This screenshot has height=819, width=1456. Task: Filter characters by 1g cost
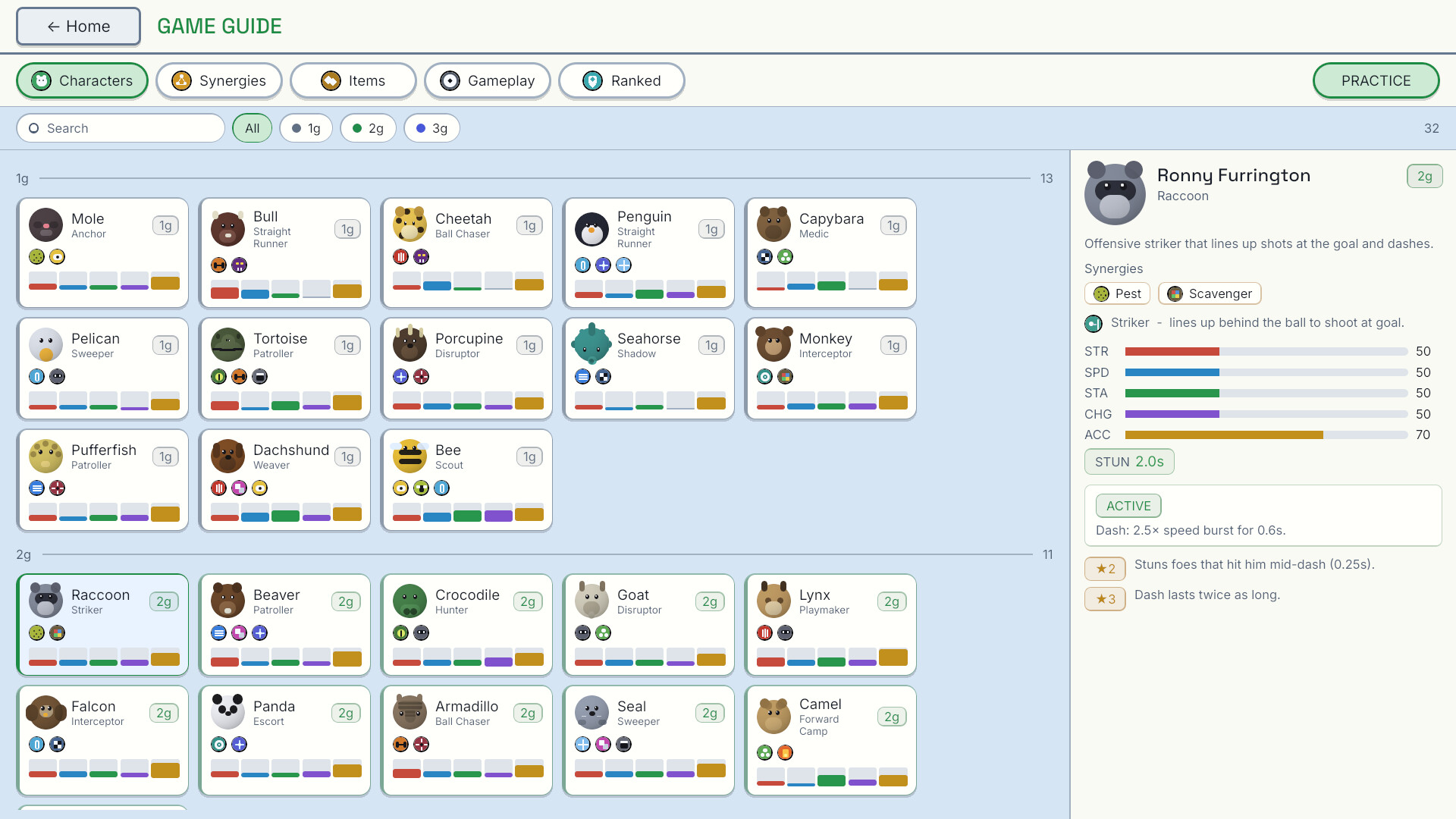pos(306,128)
